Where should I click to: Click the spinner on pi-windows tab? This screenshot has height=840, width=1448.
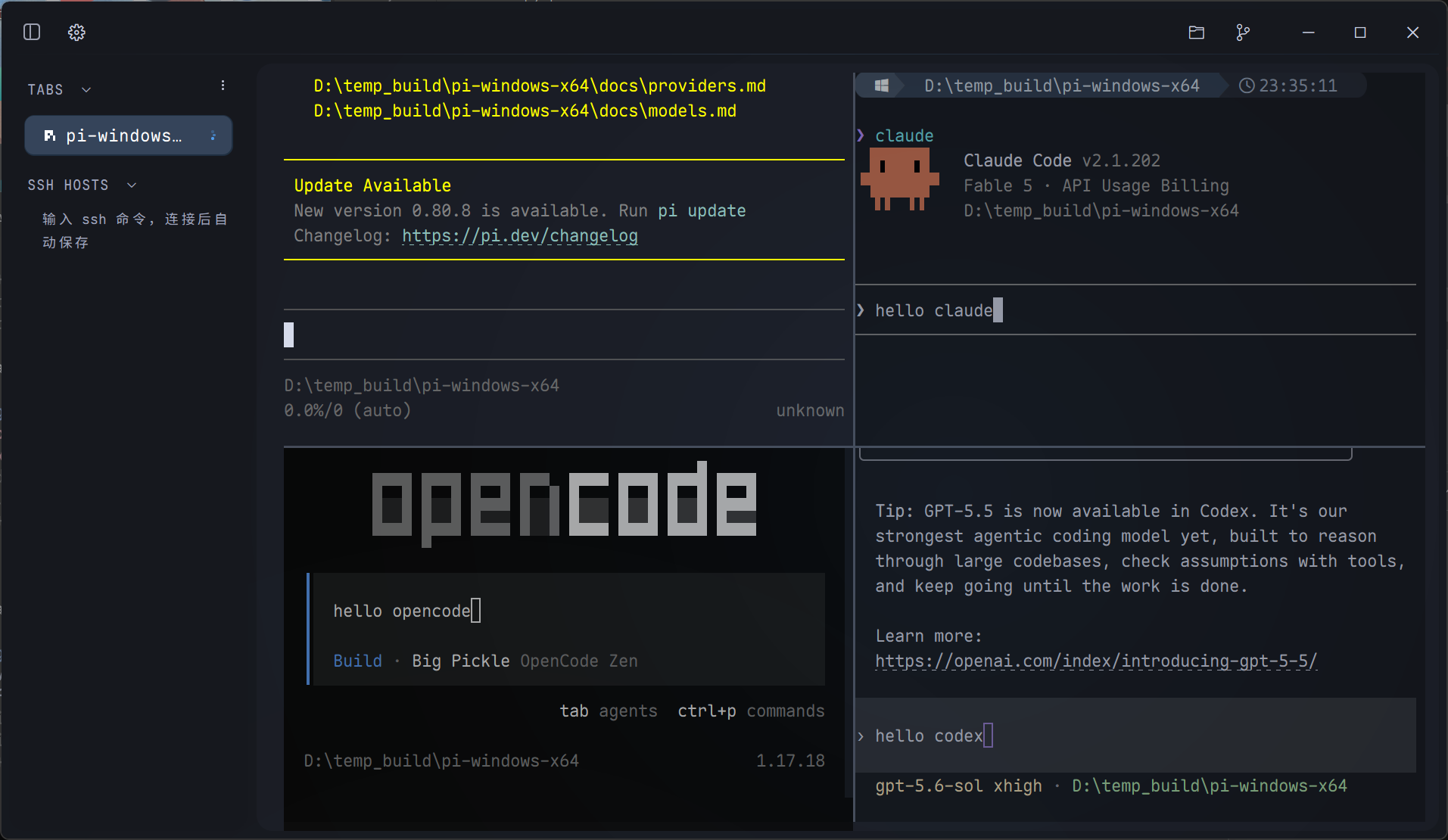pyautogui.click(x=213, y=135)
